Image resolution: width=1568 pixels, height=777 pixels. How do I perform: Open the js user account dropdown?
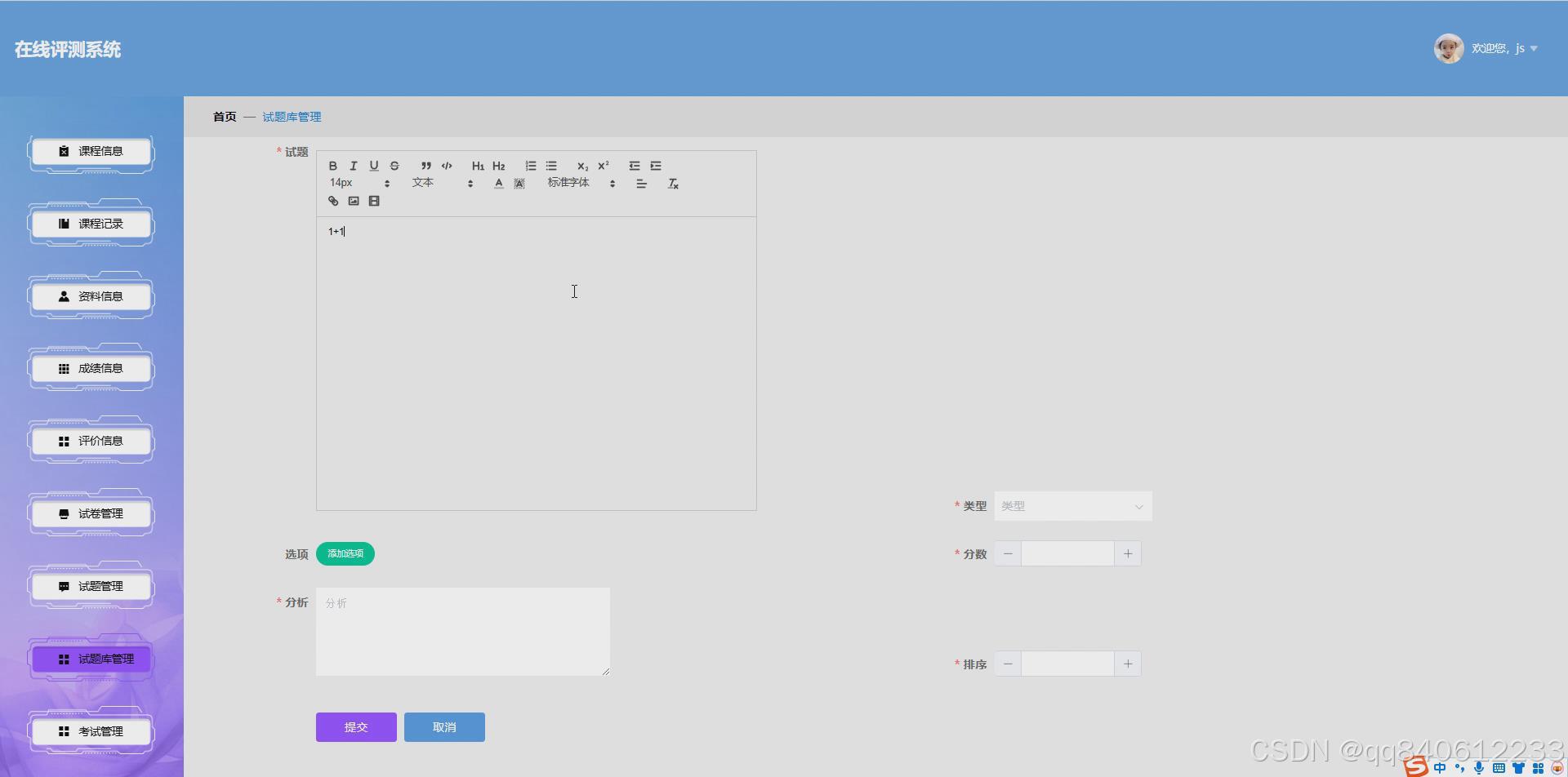tap(1505, 48)
